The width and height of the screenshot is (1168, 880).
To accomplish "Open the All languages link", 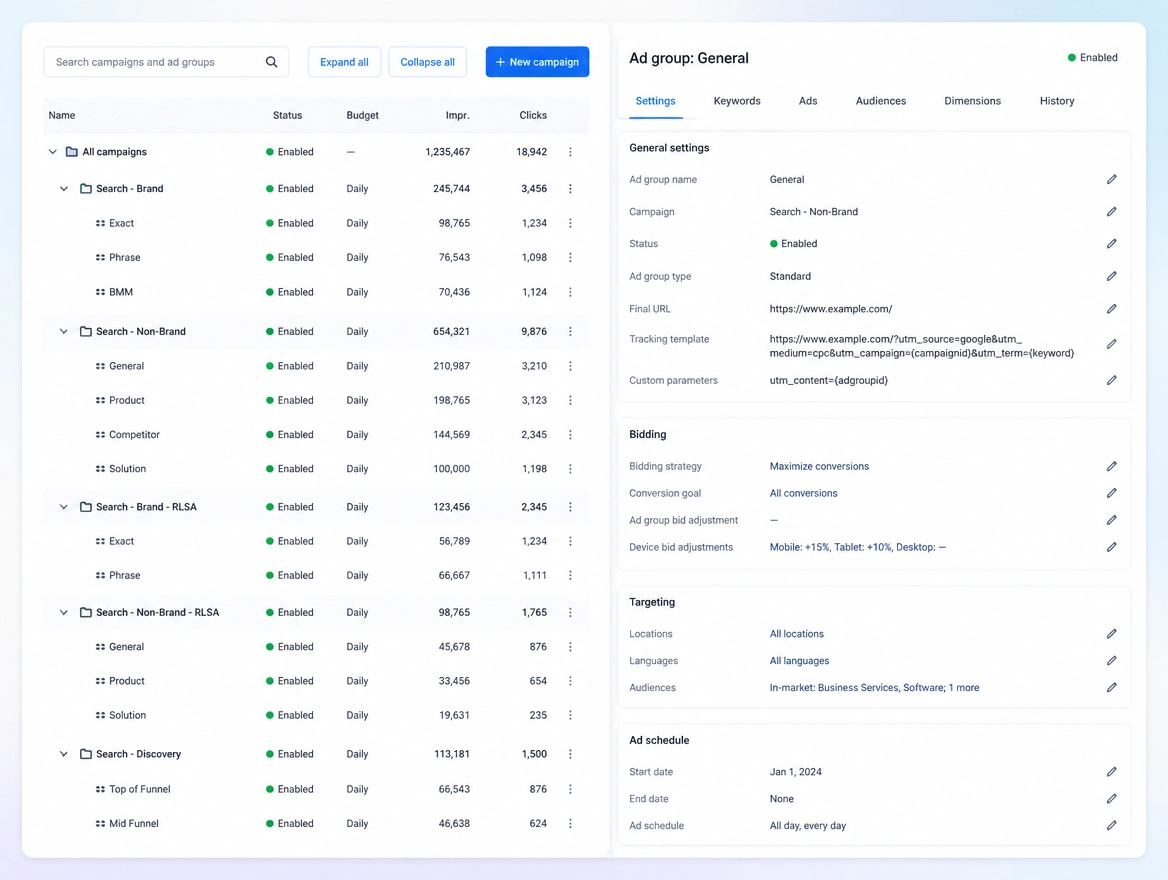I will pos(799,661).
